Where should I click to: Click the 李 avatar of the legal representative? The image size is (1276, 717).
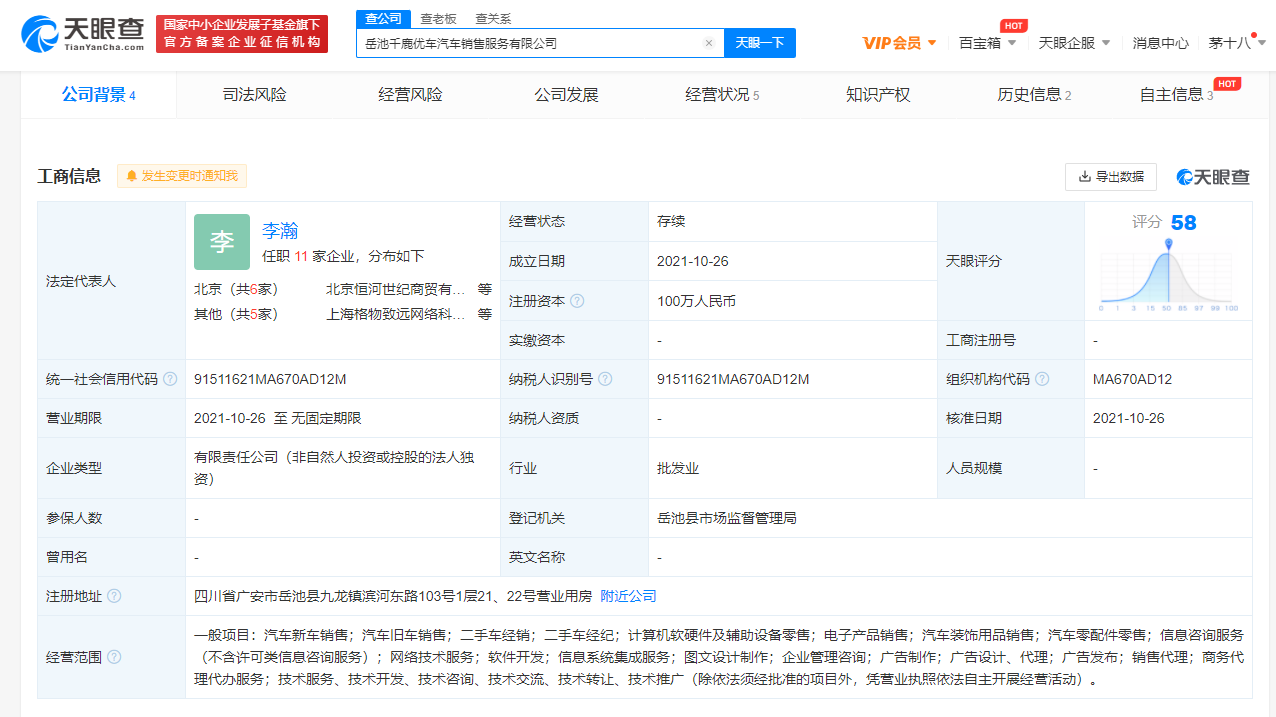[x=221, y=241]
